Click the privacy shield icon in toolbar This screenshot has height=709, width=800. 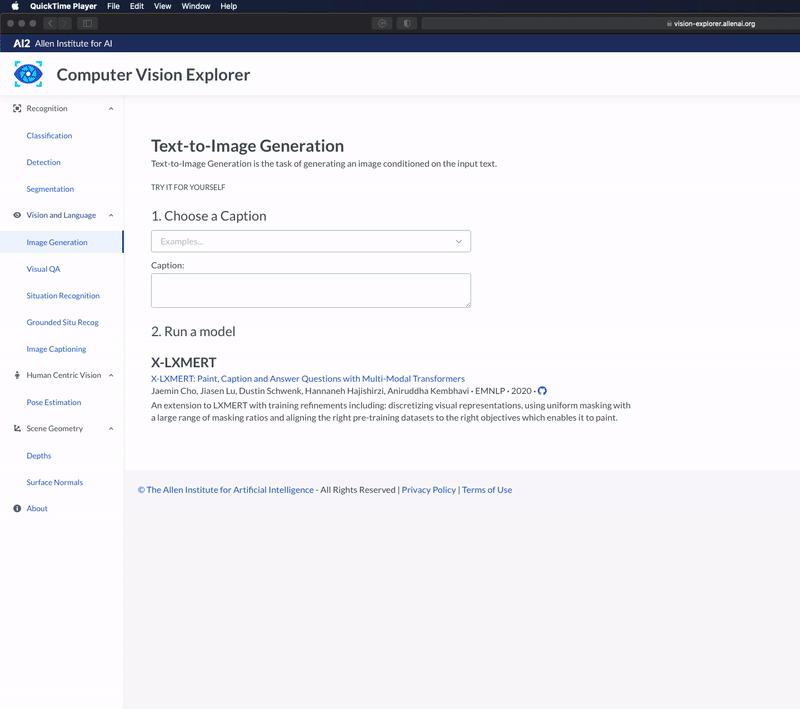pos(407,23)
